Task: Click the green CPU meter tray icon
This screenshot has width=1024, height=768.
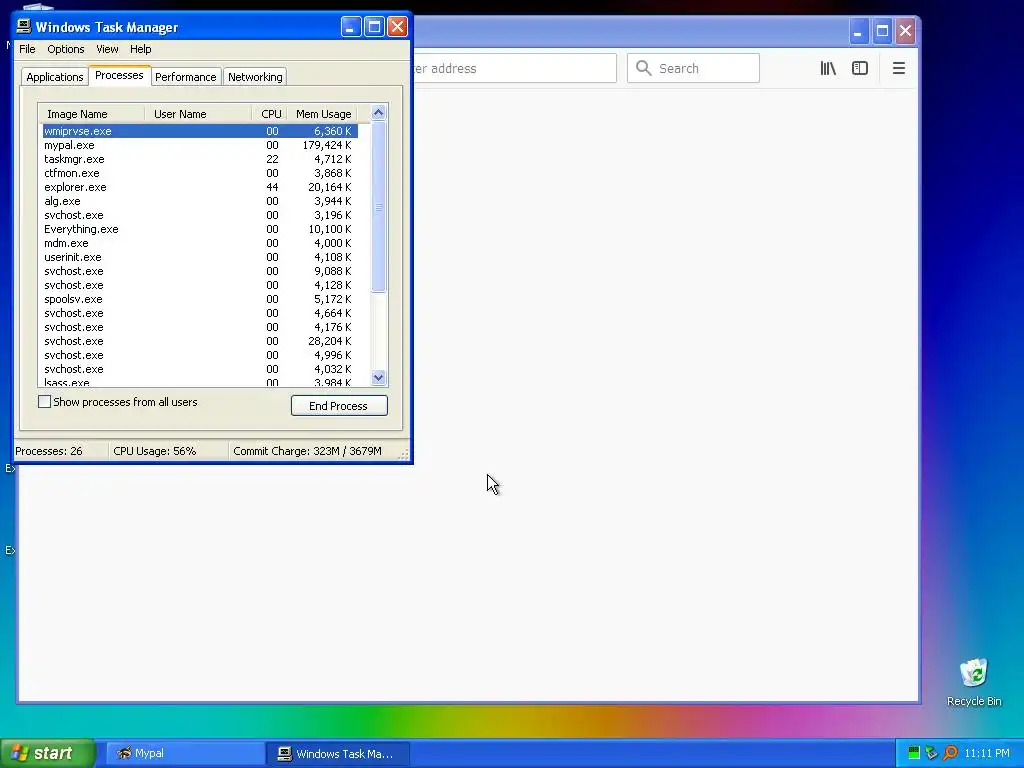Action: (x=914, y=753)
